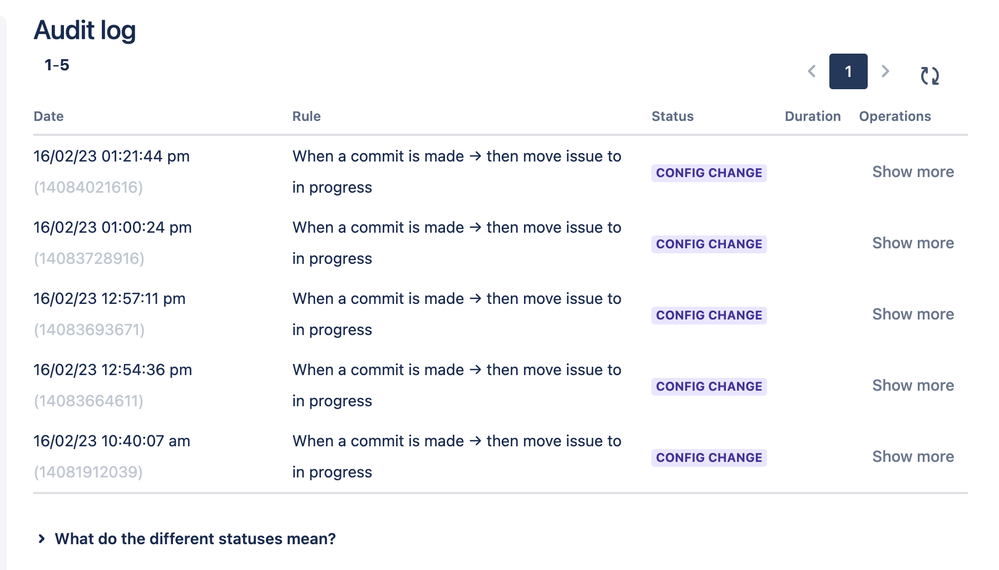
Task: Click CONFIG CHANGE badge of last entry
Action: click(x=708, y=457)
